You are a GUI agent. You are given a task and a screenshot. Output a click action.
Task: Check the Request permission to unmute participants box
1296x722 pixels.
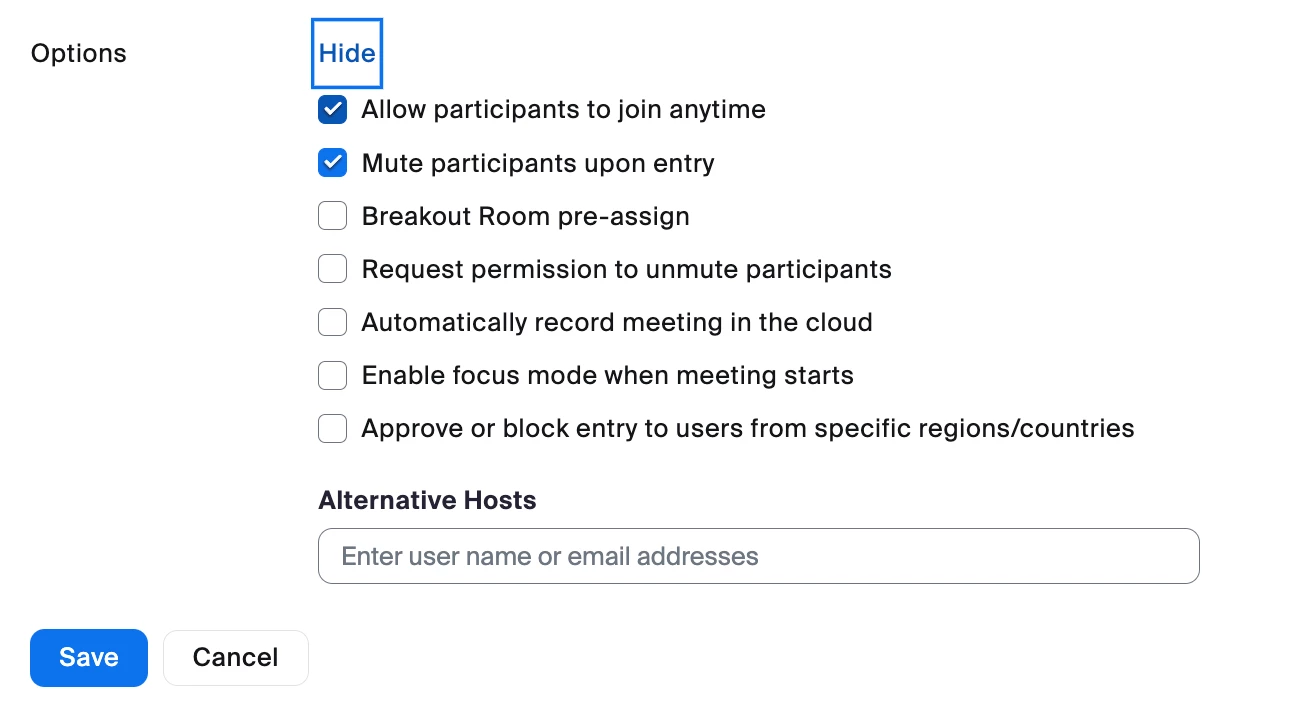332,269
